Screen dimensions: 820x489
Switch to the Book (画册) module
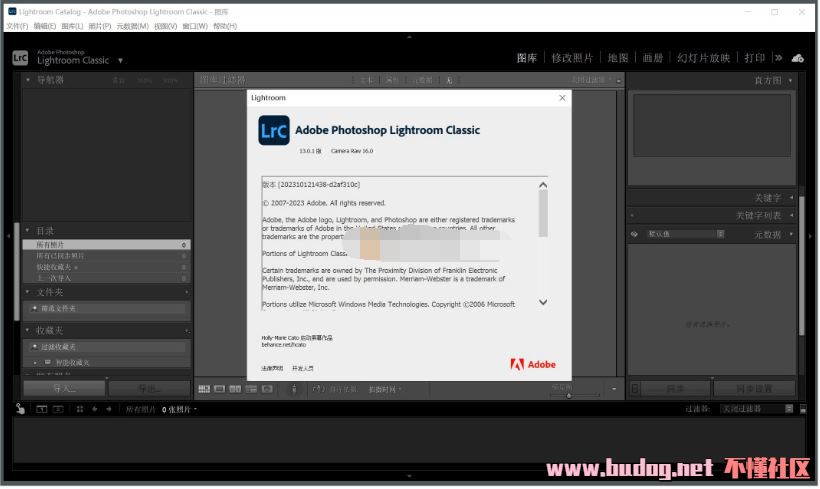pyautogui.click(x=653, y=58)
